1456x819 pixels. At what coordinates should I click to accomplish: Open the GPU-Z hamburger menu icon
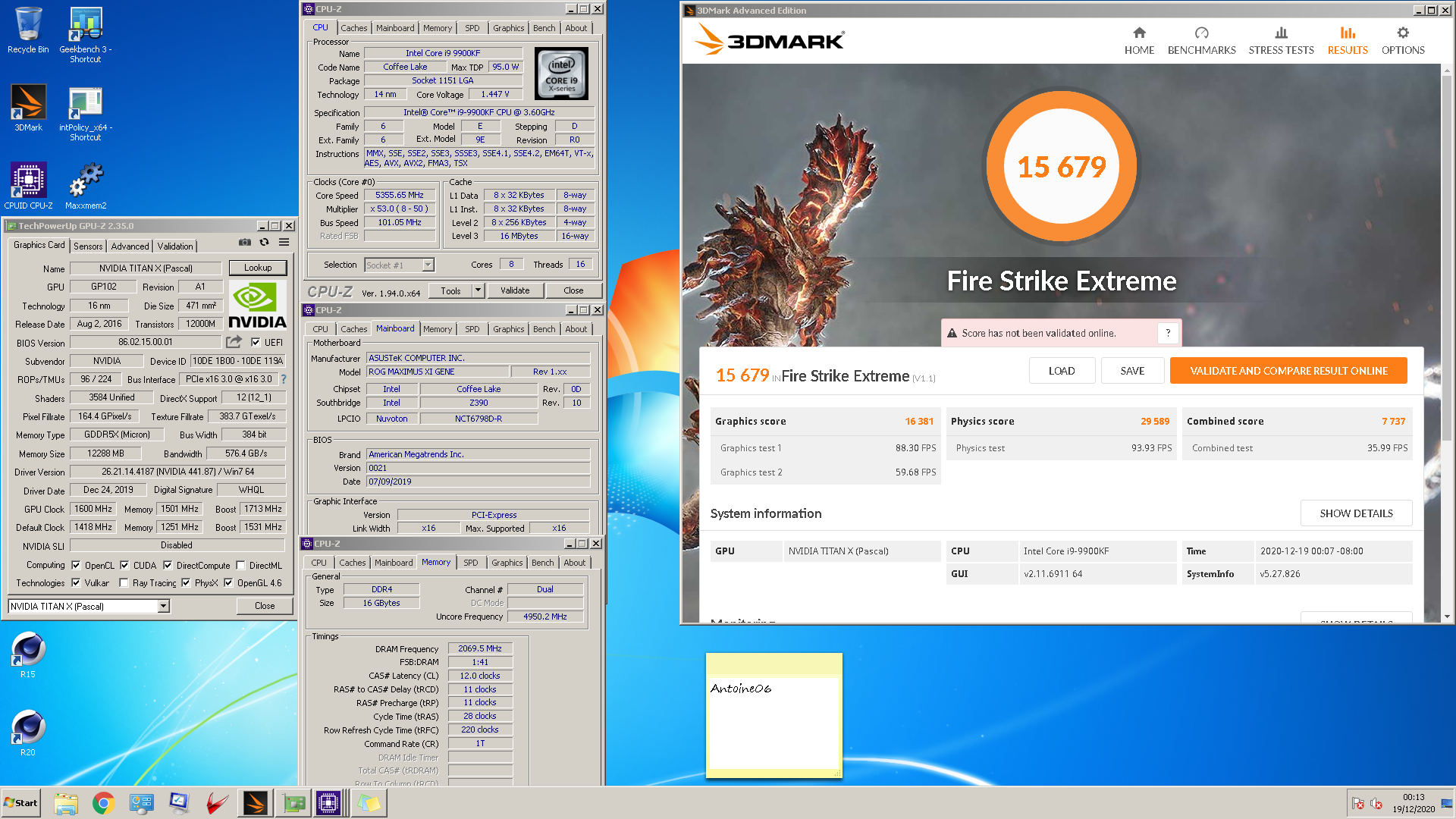point(284,242)
